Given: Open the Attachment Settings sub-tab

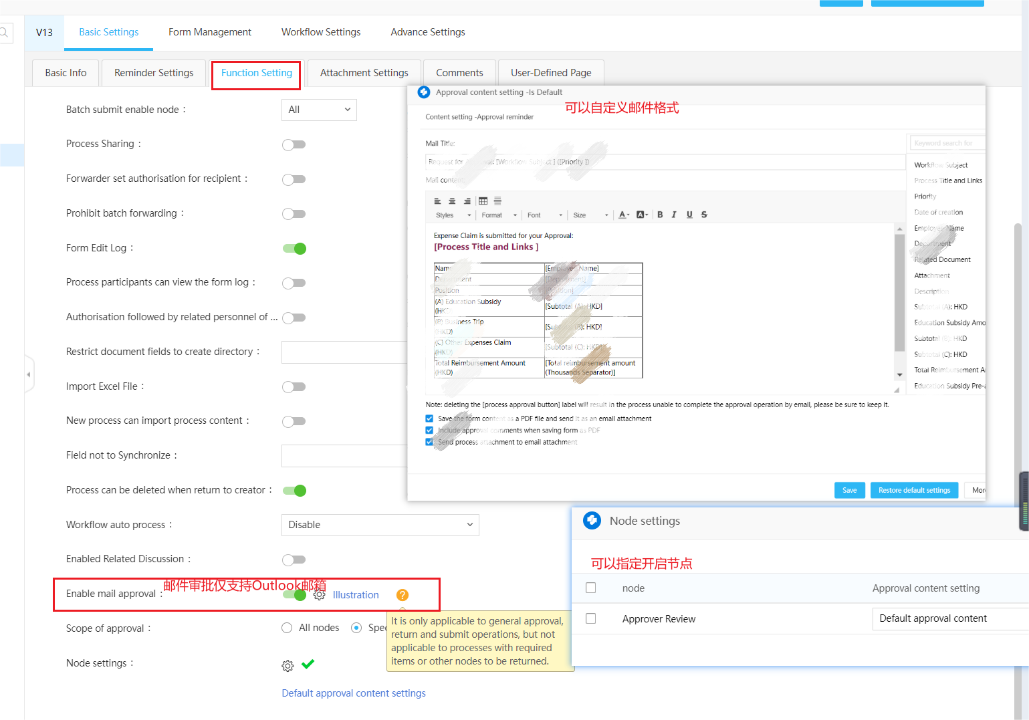Looking at the screenshot, I should click(x=364, y=73).
